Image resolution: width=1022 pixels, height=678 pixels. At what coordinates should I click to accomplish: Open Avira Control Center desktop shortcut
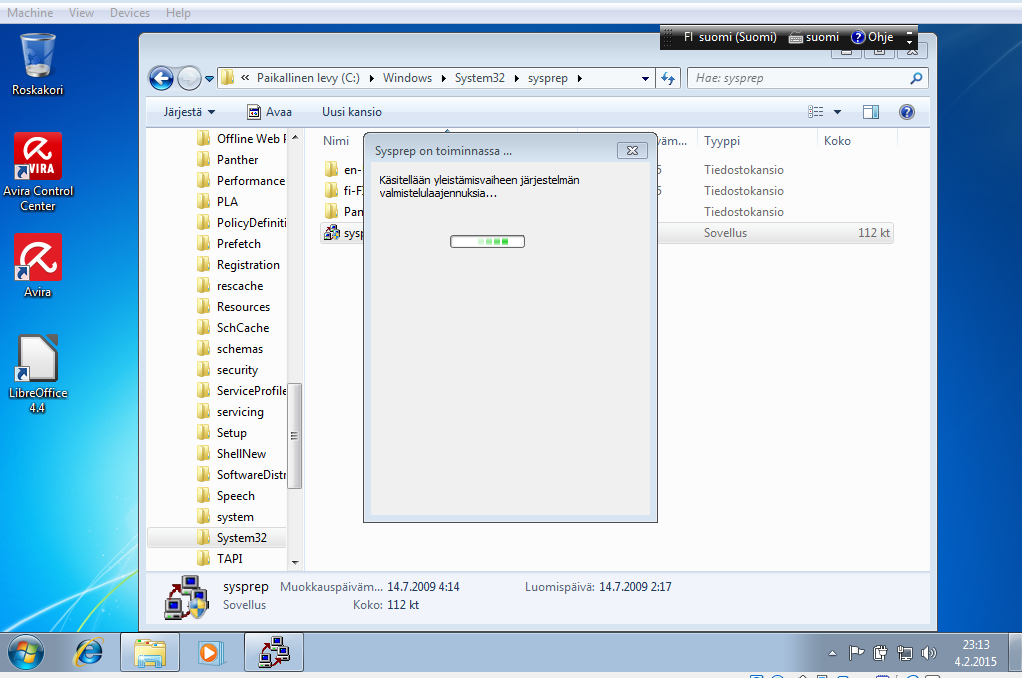[38, 162]
